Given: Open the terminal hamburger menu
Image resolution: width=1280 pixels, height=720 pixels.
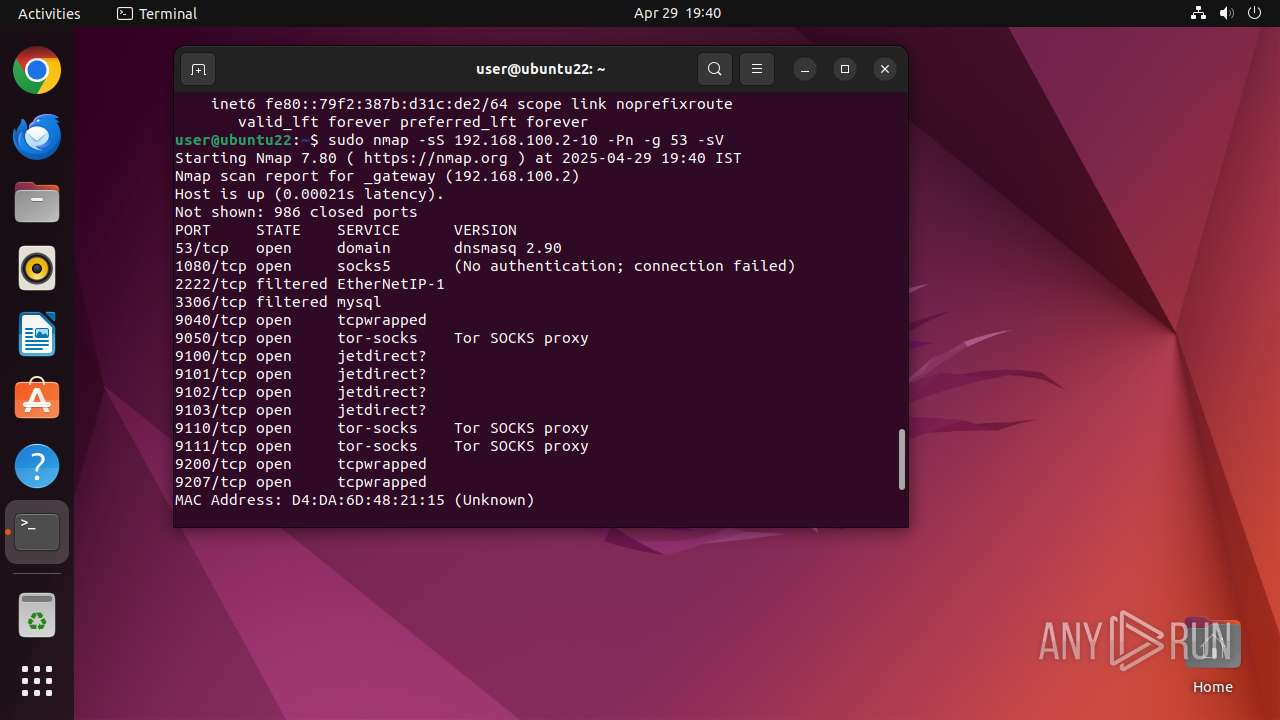Looking at the screenshot, I should [x=757, y=69].
